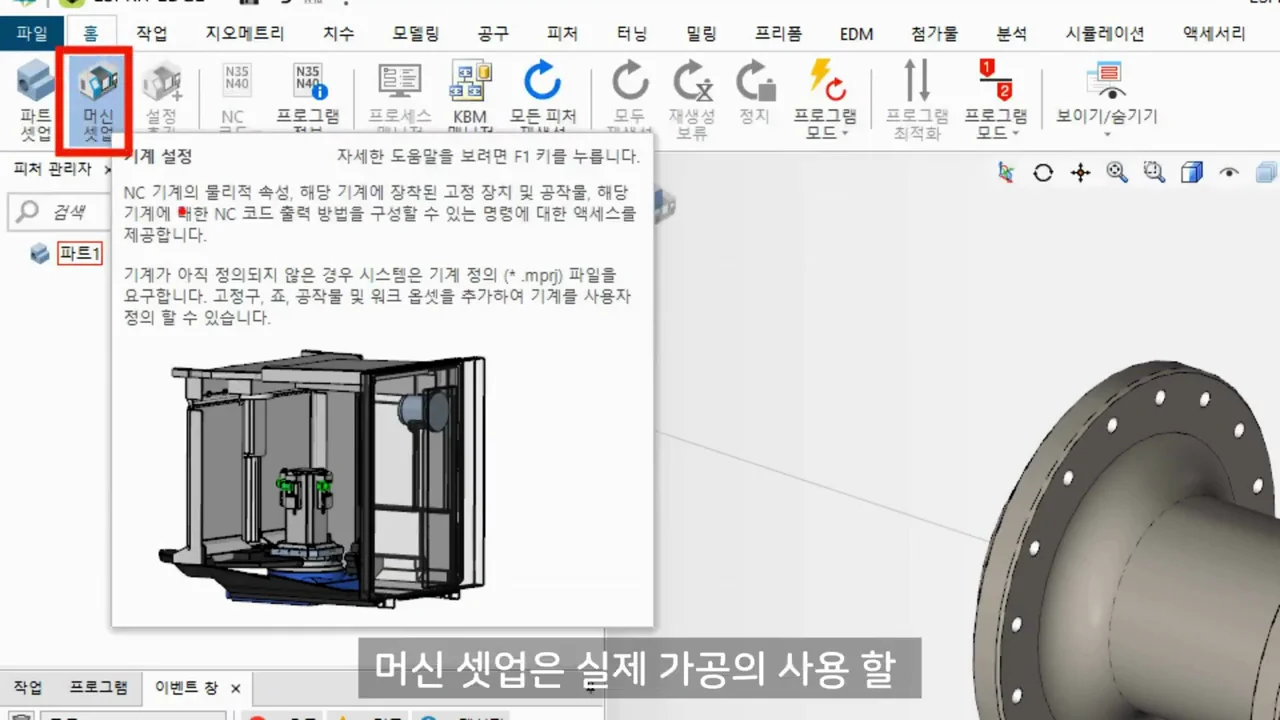This screenshot has width=1280, height=720.
Task: Open the 보이기/숨기기 dropdown
Action: coord(1107,100)
